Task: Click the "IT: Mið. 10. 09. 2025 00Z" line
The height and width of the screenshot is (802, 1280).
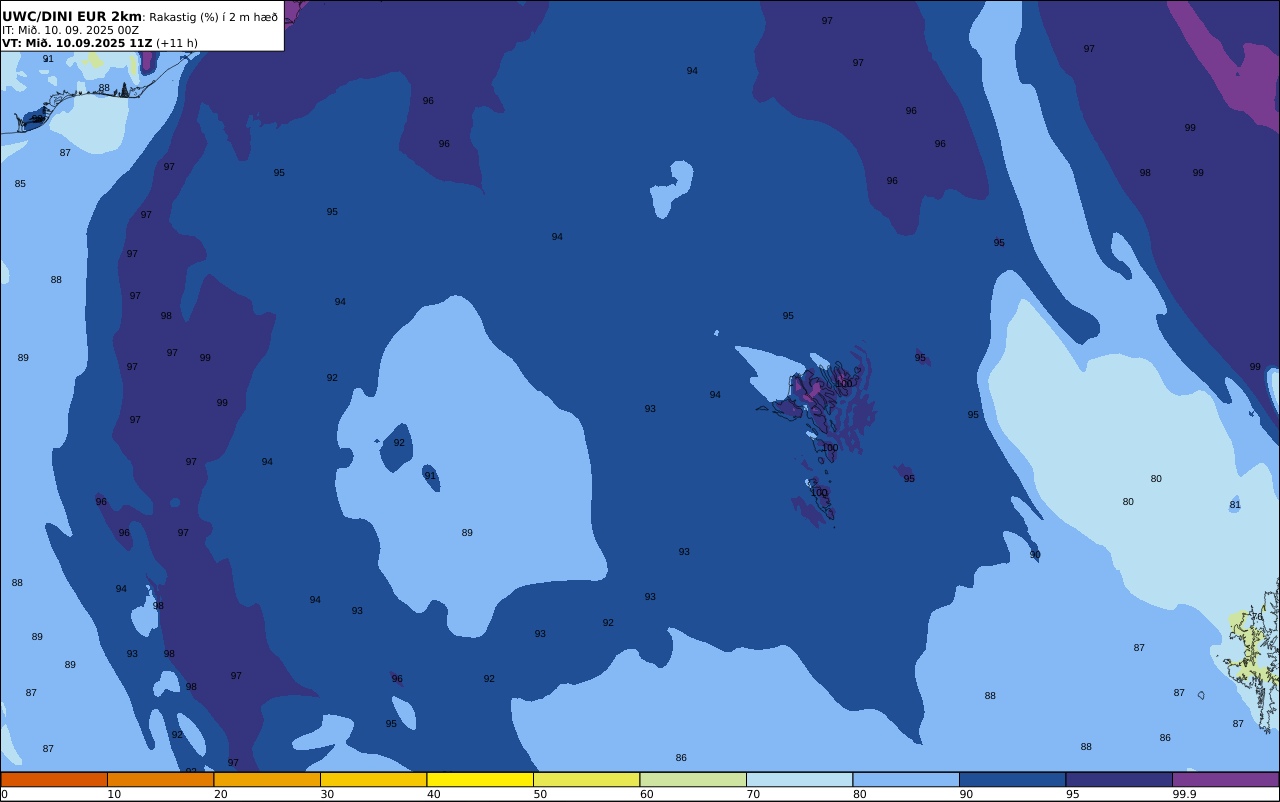Action: coord(70,30)
